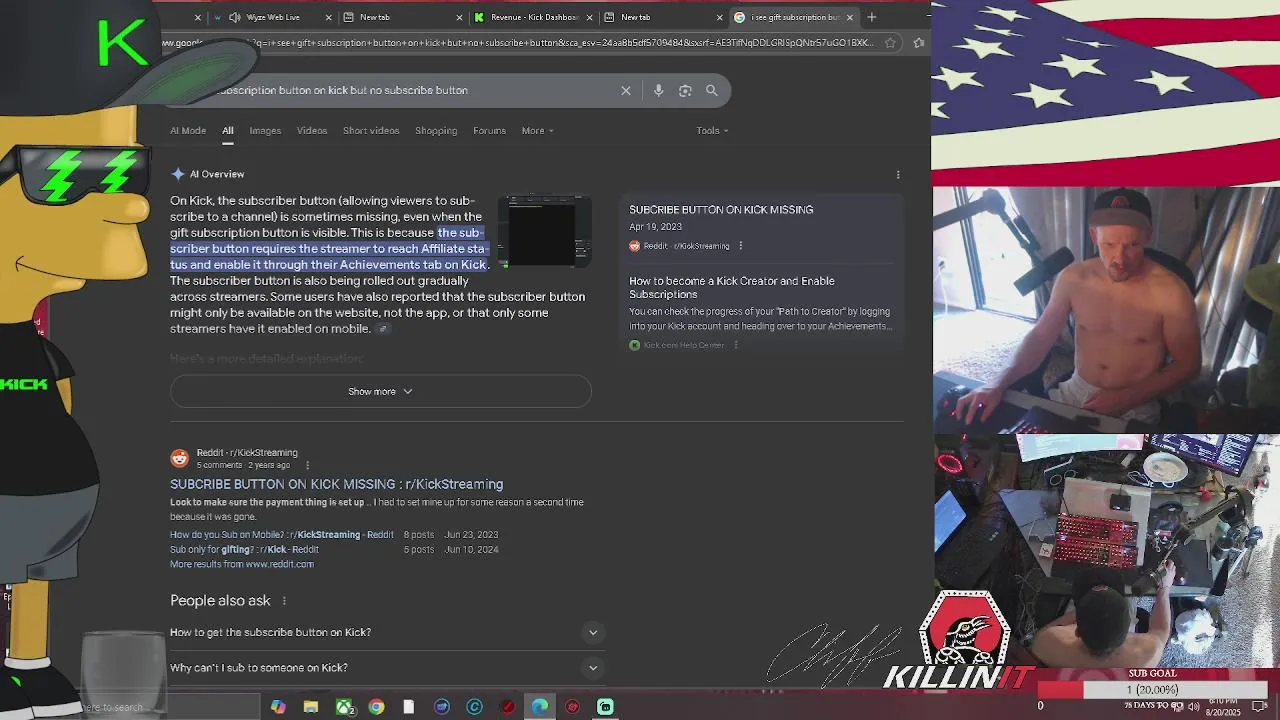The width and height of the screenshot is (1280, 720).
Task: Open Google Chrome from the taskbar
Action: 376,707
